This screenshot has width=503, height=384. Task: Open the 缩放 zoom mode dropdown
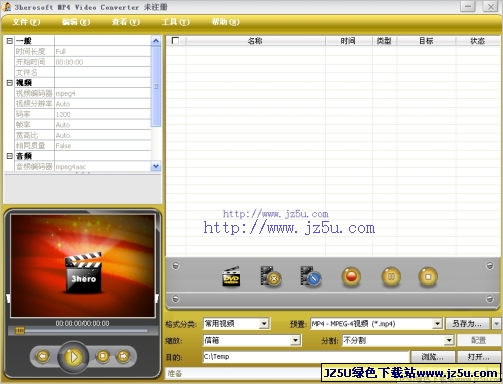coord(295,340)
